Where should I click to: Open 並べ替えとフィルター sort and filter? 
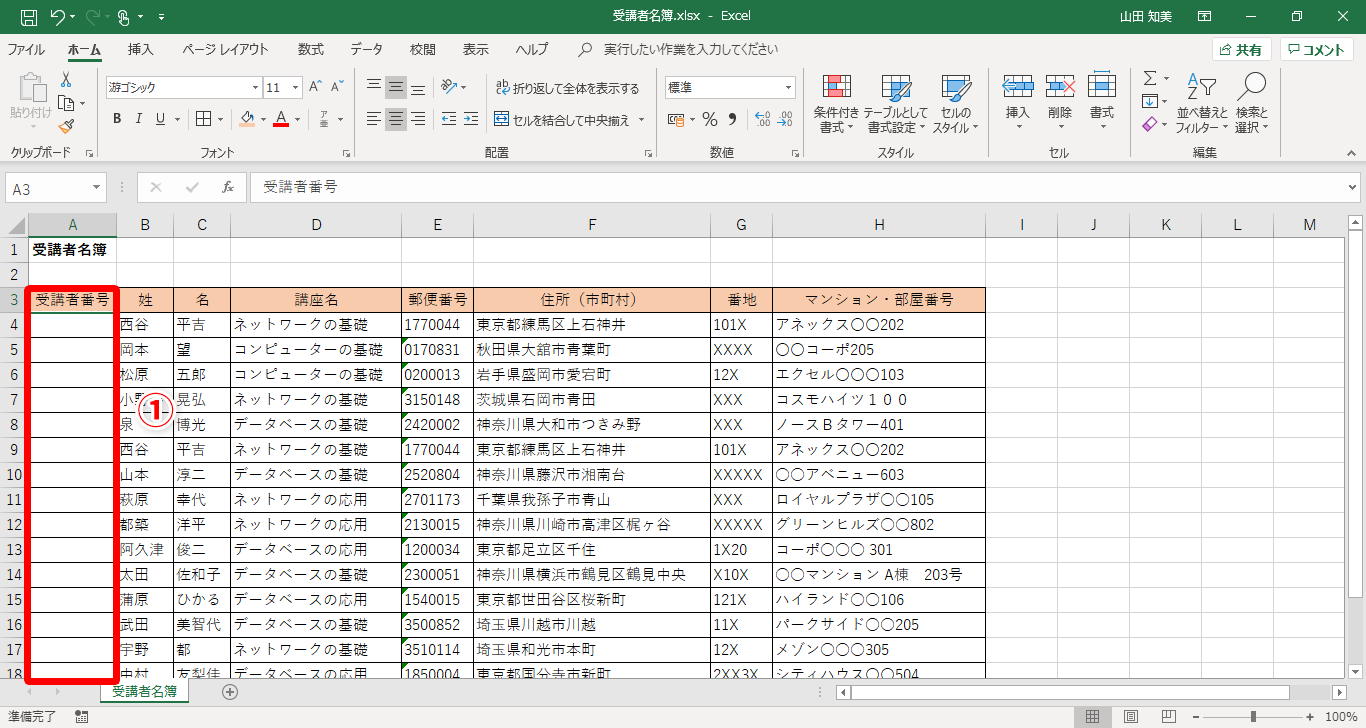coord(1201,104)
